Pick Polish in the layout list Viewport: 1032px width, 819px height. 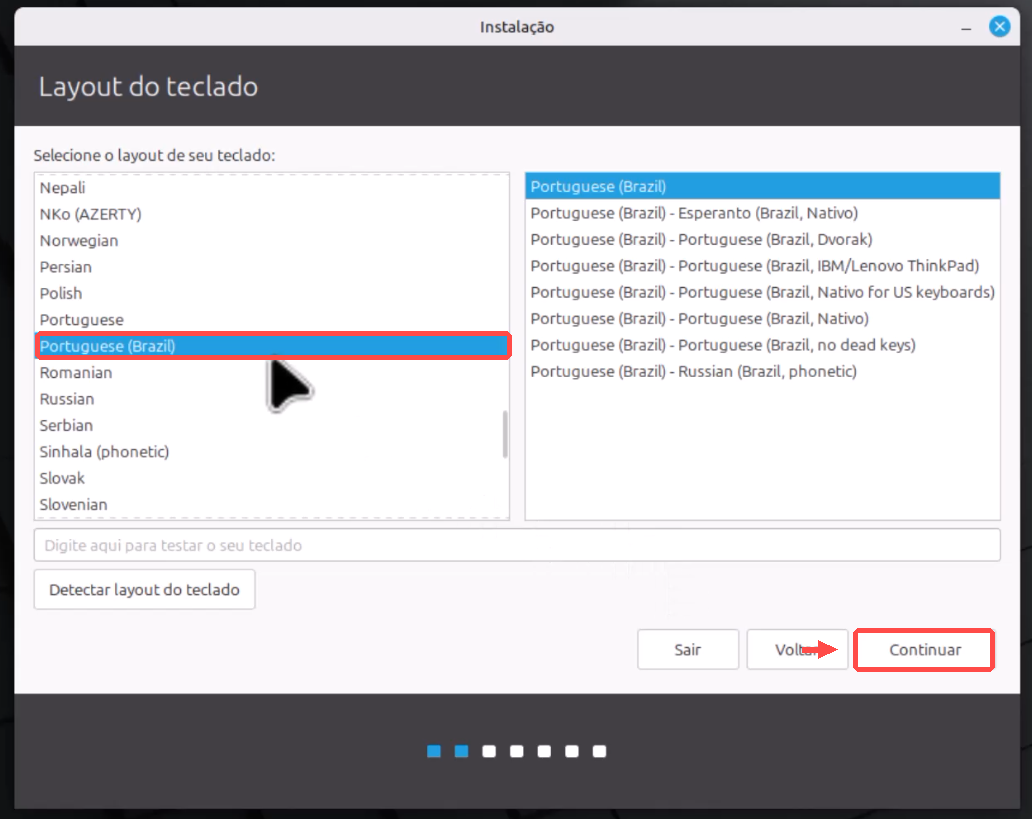pyautogui.click(x=272, y=293)
